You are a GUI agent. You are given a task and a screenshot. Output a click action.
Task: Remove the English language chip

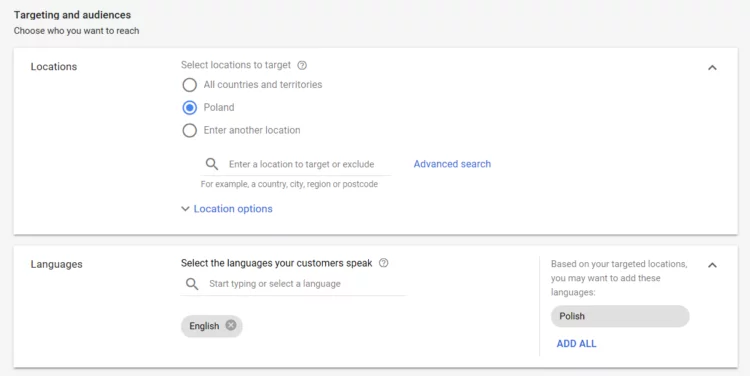pyautogui.click(x=231, y=325)
